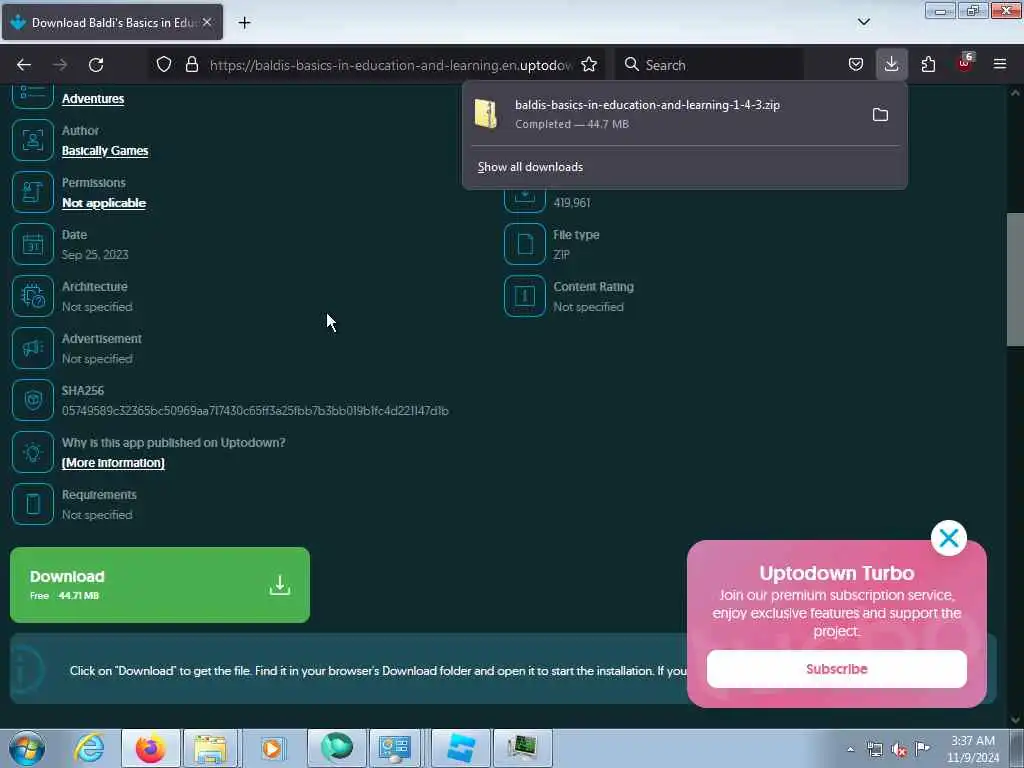This screenshot has height=768, width=1024.
Task: Open the tracking protection shield icon
Action: click(164, 65)
